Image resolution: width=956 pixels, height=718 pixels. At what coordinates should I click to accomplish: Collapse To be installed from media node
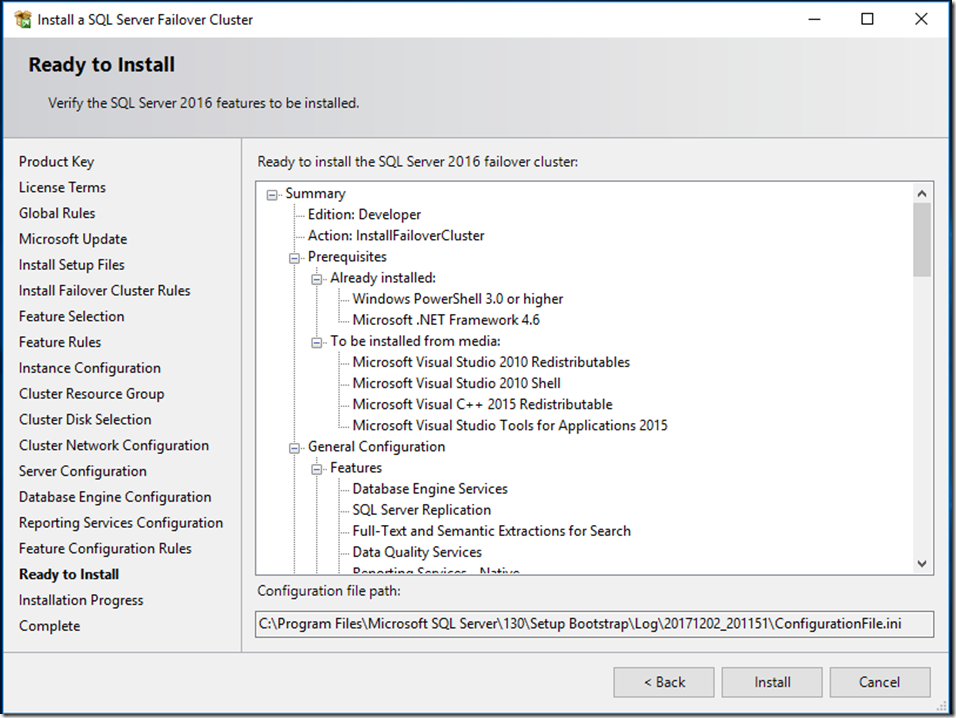(x=316, y=343)
